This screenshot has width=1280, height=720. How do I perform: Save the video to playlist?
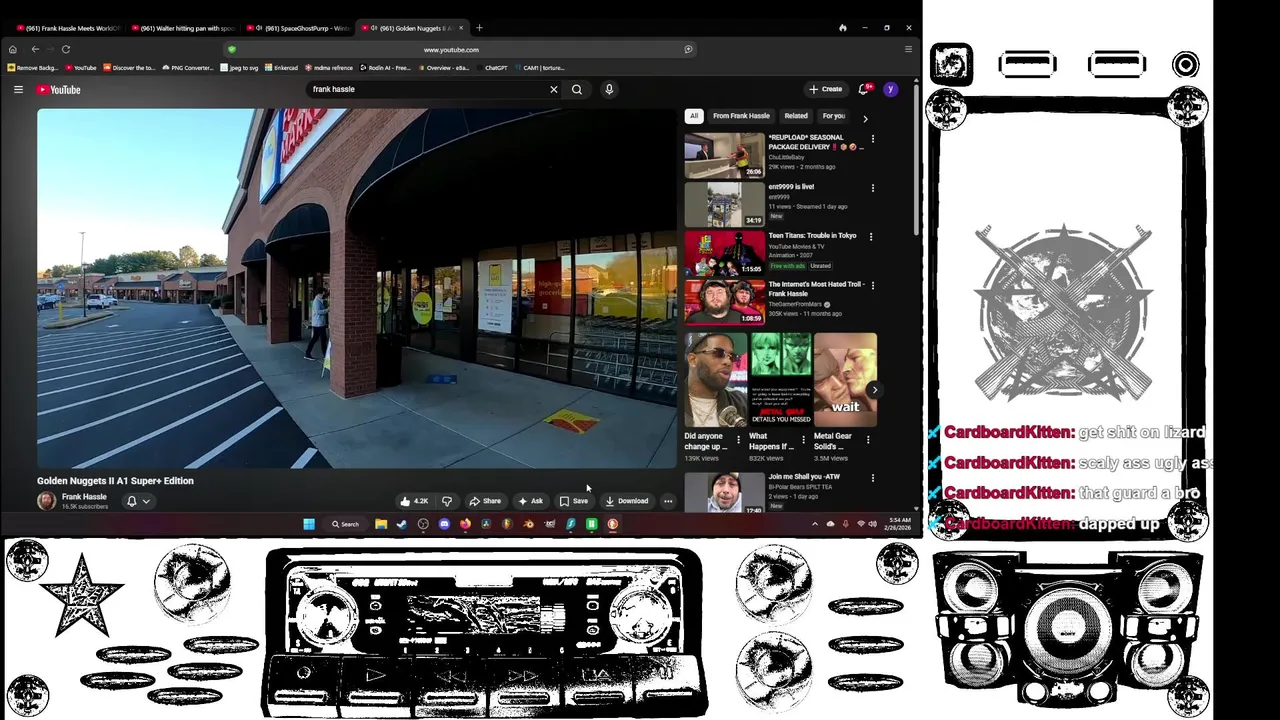(x=574, y=501)
